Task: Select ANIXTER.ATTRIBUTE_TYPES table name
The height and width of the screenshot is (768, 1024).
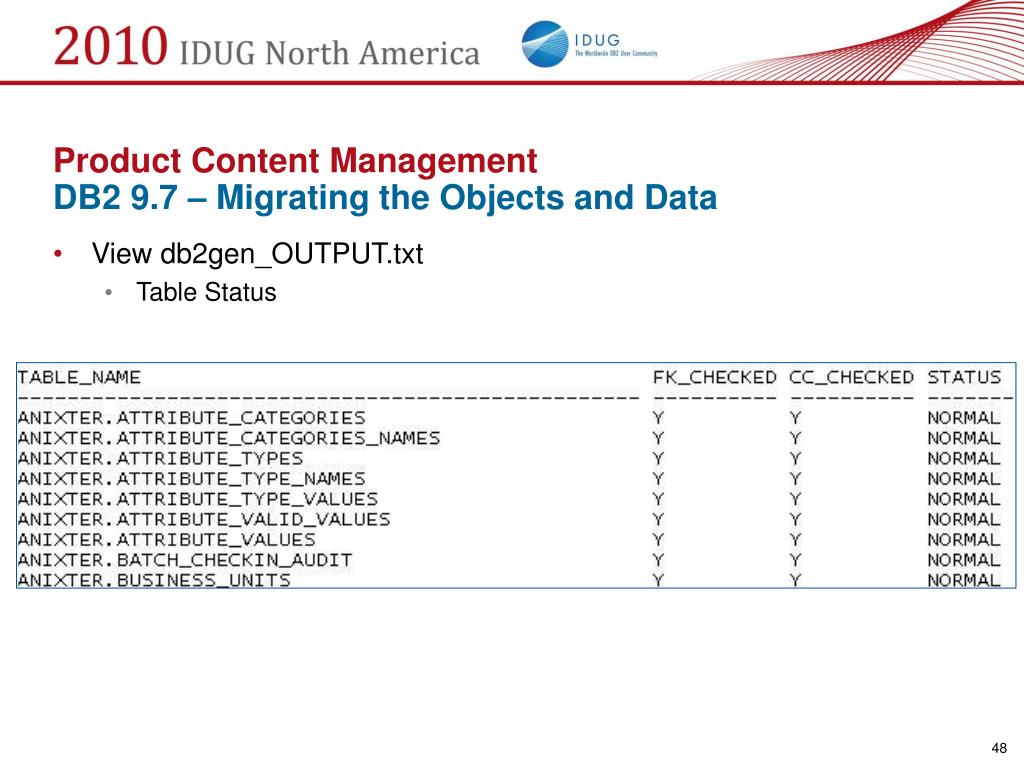Action: point(160,458)
